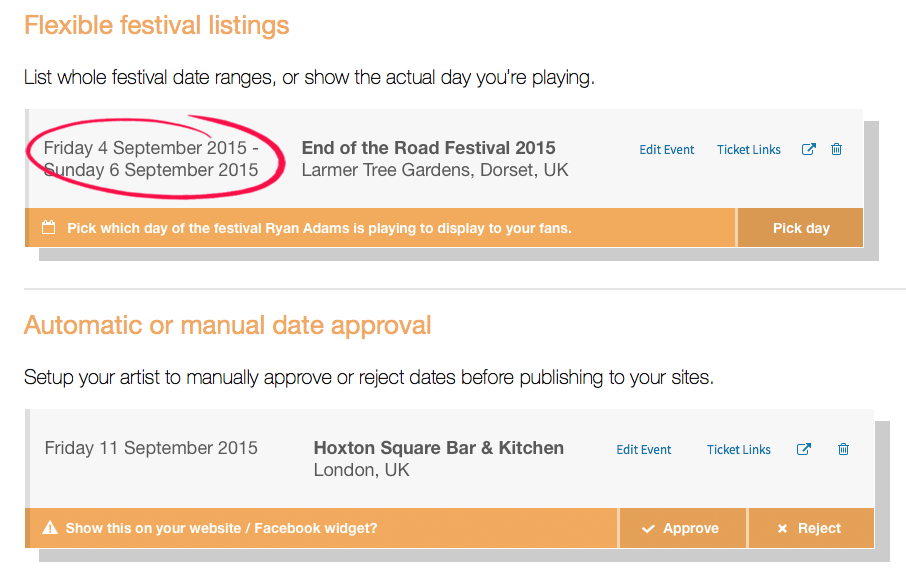Image resolution: width=906 pixels, height=572 pixels.
Task: Edit Event for Hoxton Square Bar & Kitchen
Action: tap(644, 450)
